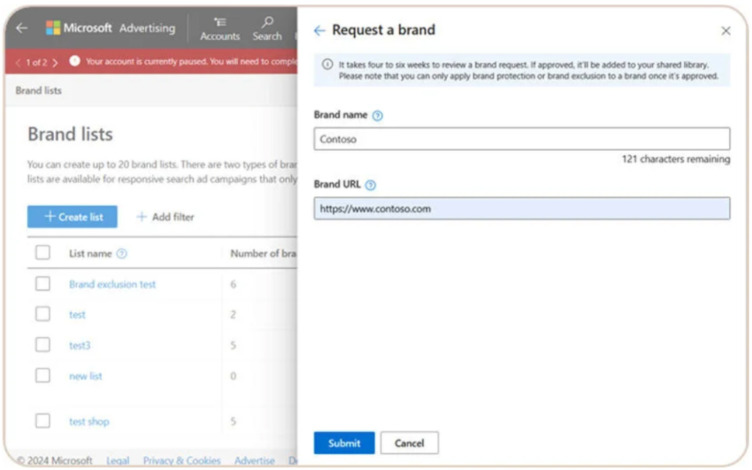Viewport: 752px width, 470px height.
Task: Open the Advertise footer link
Action: coord(255,461)
